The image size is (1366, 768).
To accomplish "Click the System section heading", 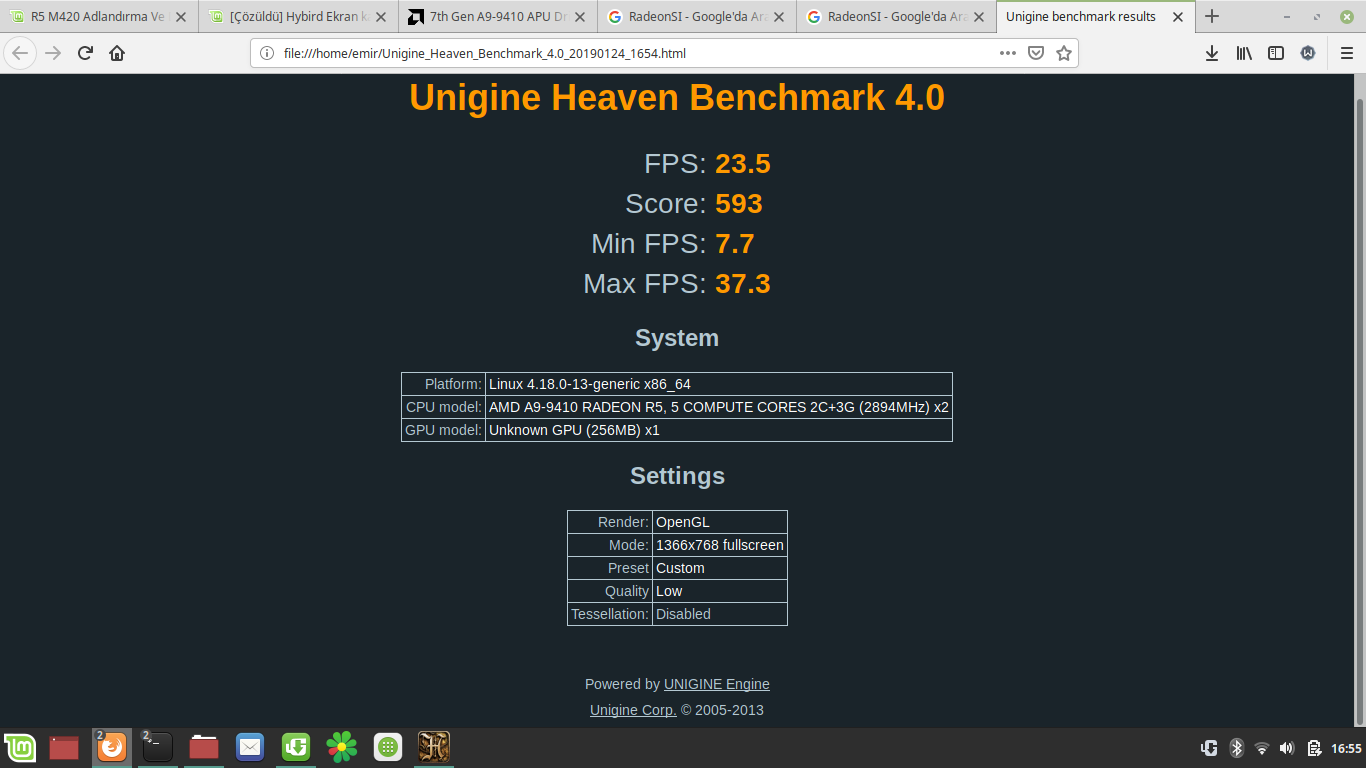I will [677, 338].
